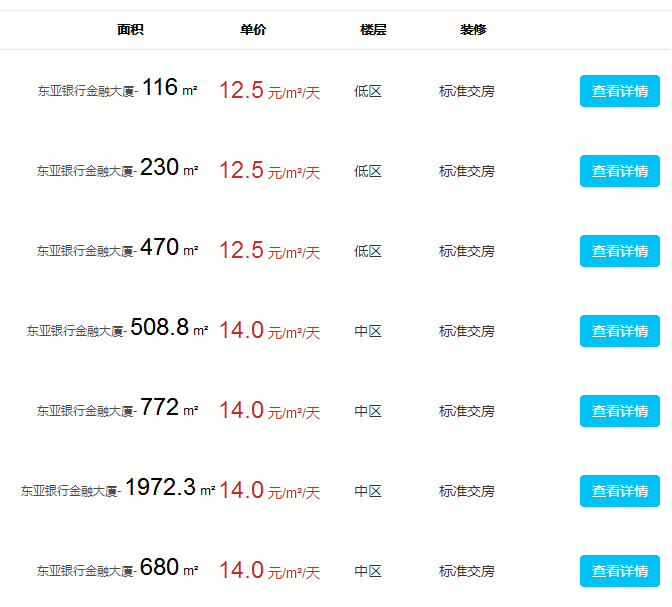Click the 装修 column header
The height and width of the screenshot is (607, 672).
[473, 30]
